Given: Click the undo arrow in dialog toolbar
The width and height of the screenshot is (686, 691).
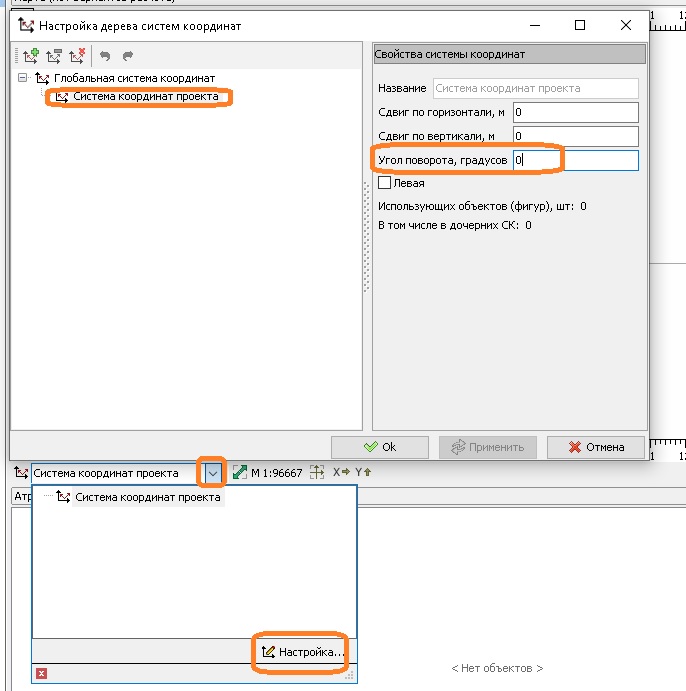Looking at the screenshot, I should pyautogui.click(x=105, y=56).
